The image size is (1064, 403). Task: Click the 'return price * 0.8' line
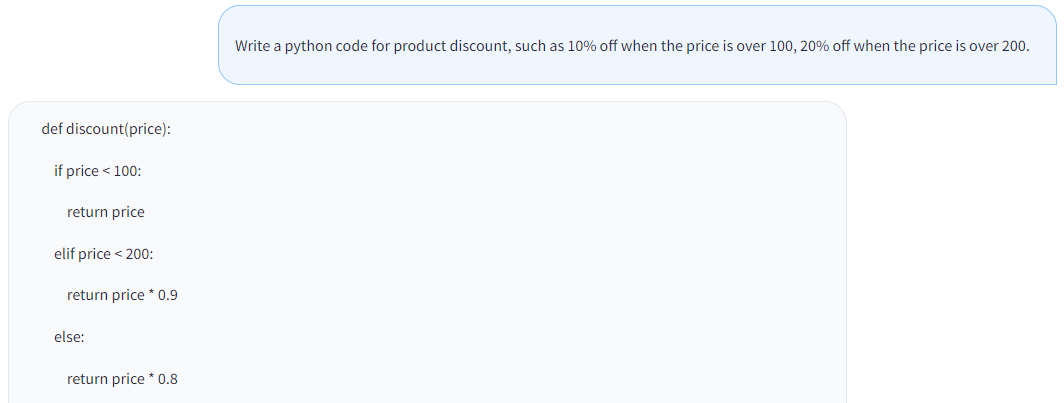point(122,378)
